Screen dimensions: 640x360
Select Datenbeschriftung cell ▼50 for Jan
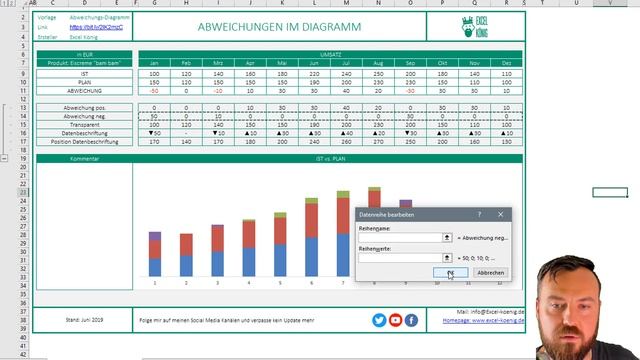tap(154, 133)
